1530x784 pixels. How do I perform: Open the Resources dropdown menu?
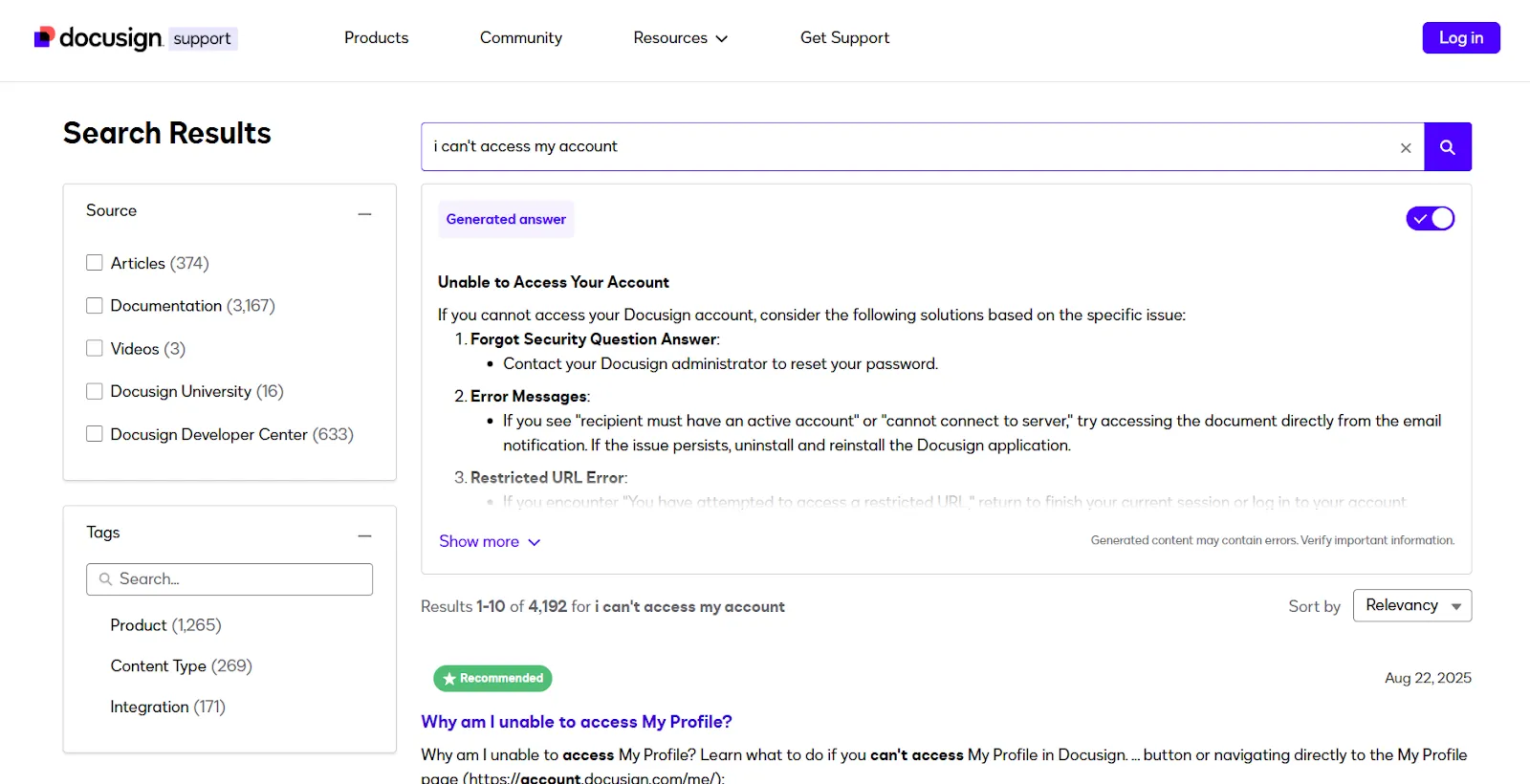(680, 38)
